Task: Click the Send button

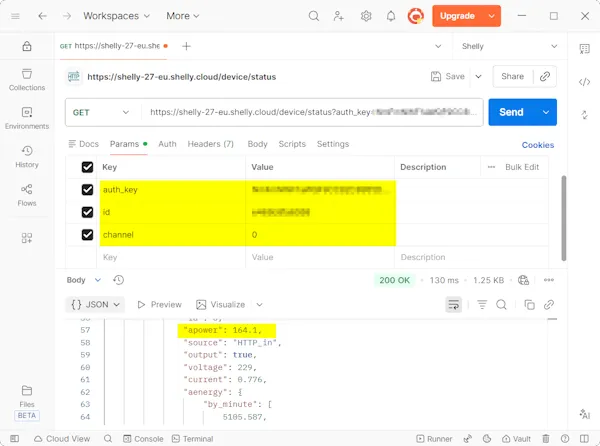Action: point(511,112)
